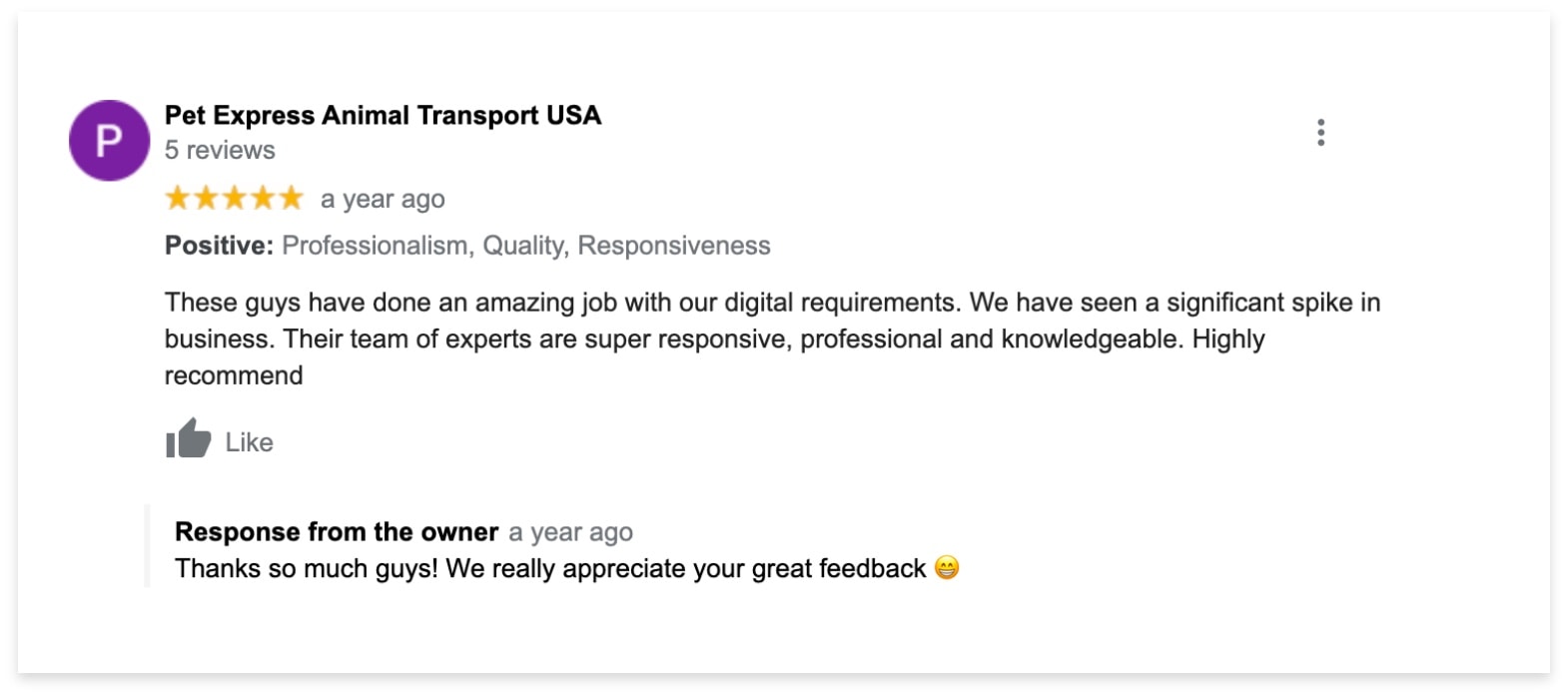Open Pet Express Animal Transport USA profile name
Viewport: 1568px width, 697px height.
[383, 116]
